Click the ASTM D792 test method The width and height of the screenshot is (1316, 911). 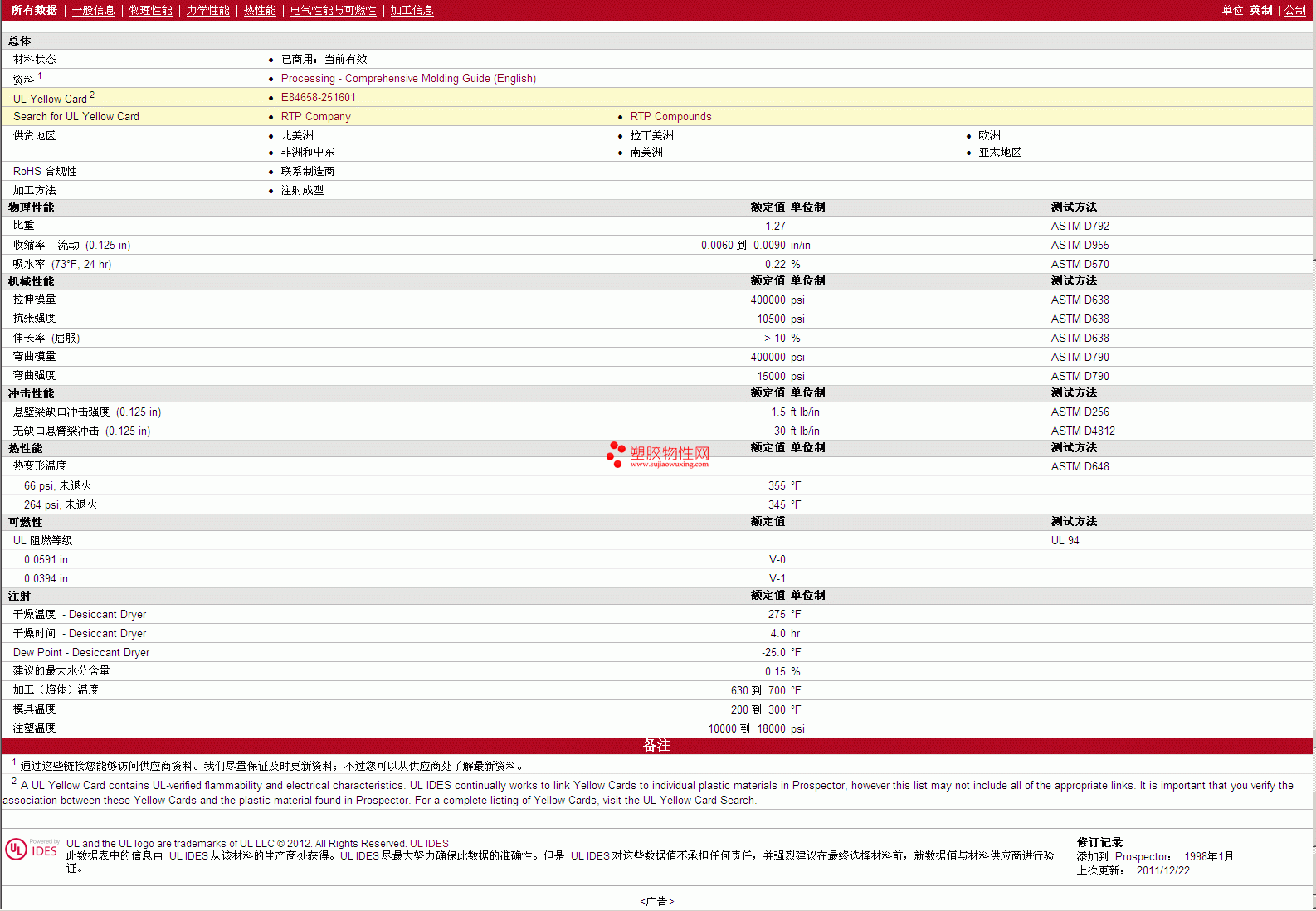[1080, 226]
